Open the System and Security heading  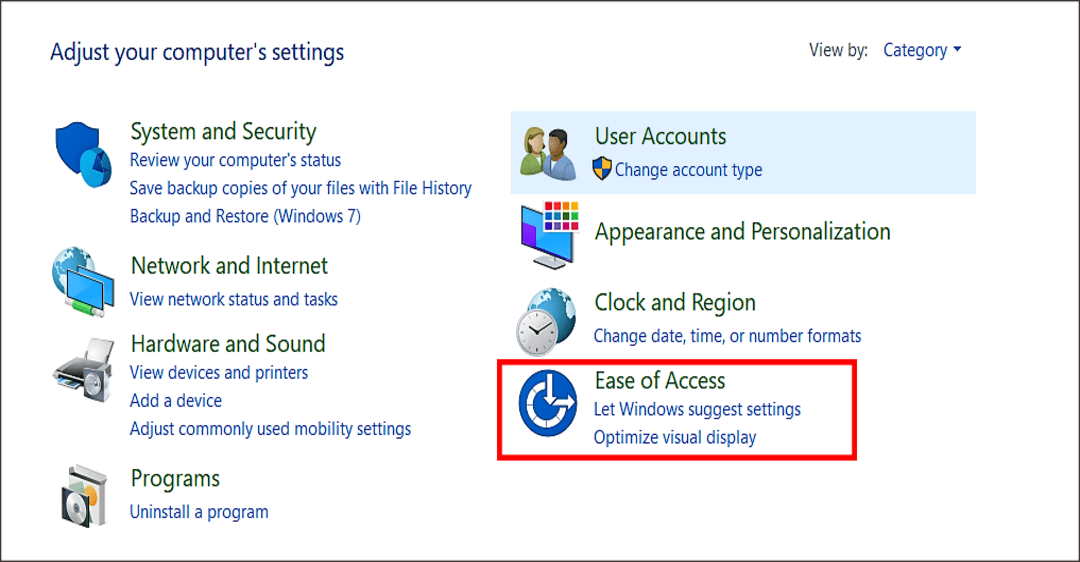tap(223, 132)
